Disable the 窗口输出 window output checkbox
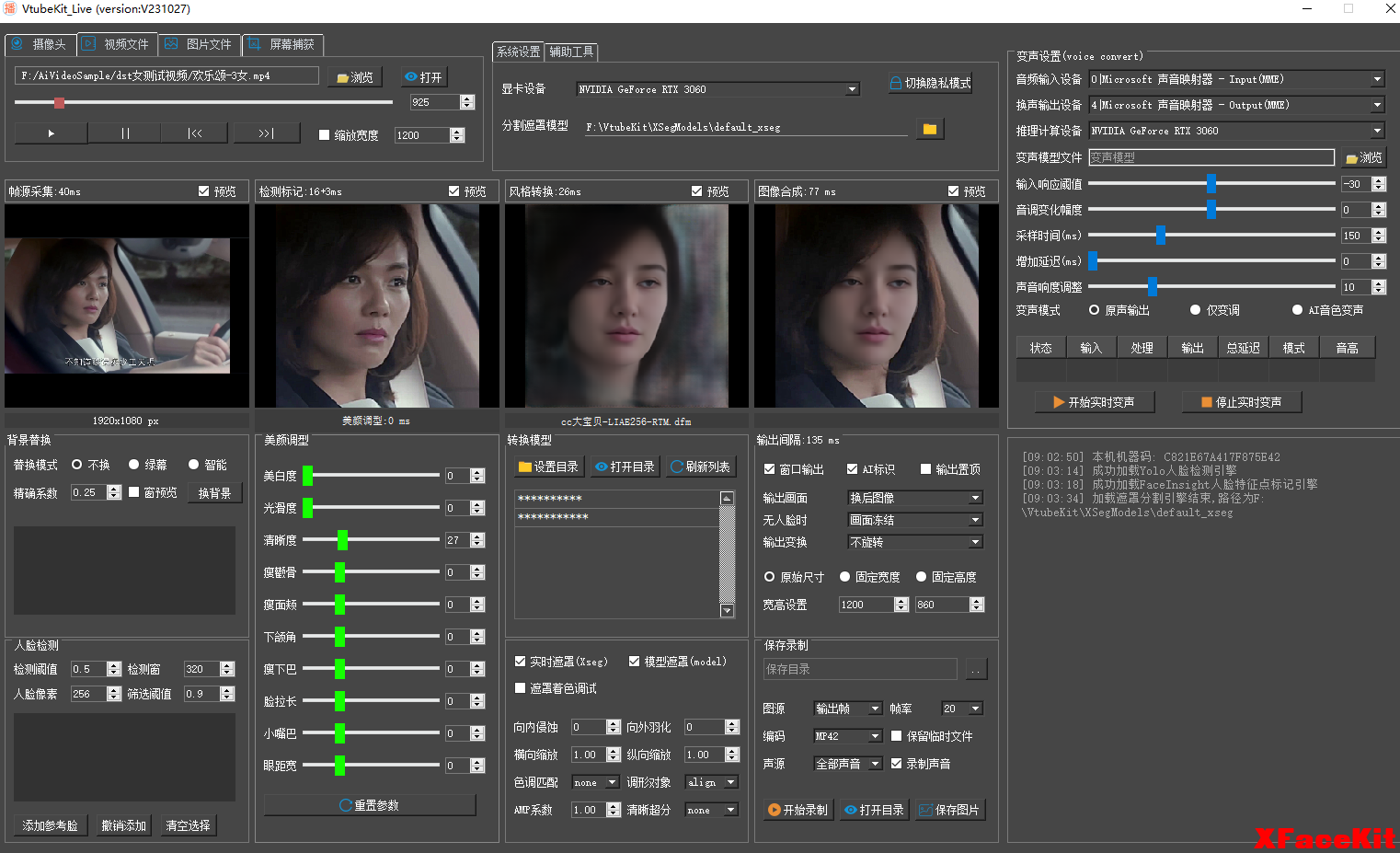 (x=769, y=469)
